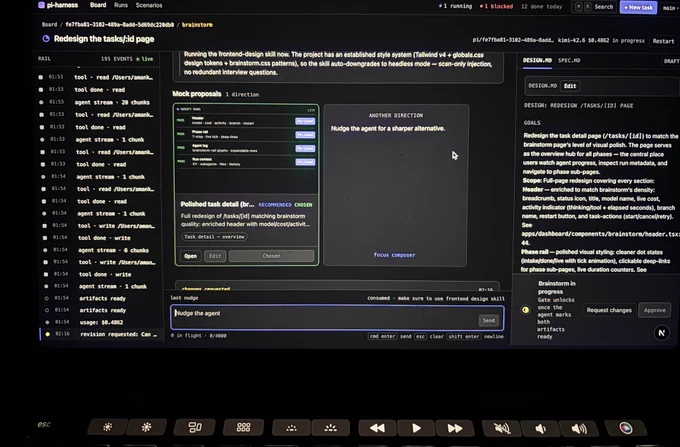Click the in-progress status icon beside title

click(46, 39)
